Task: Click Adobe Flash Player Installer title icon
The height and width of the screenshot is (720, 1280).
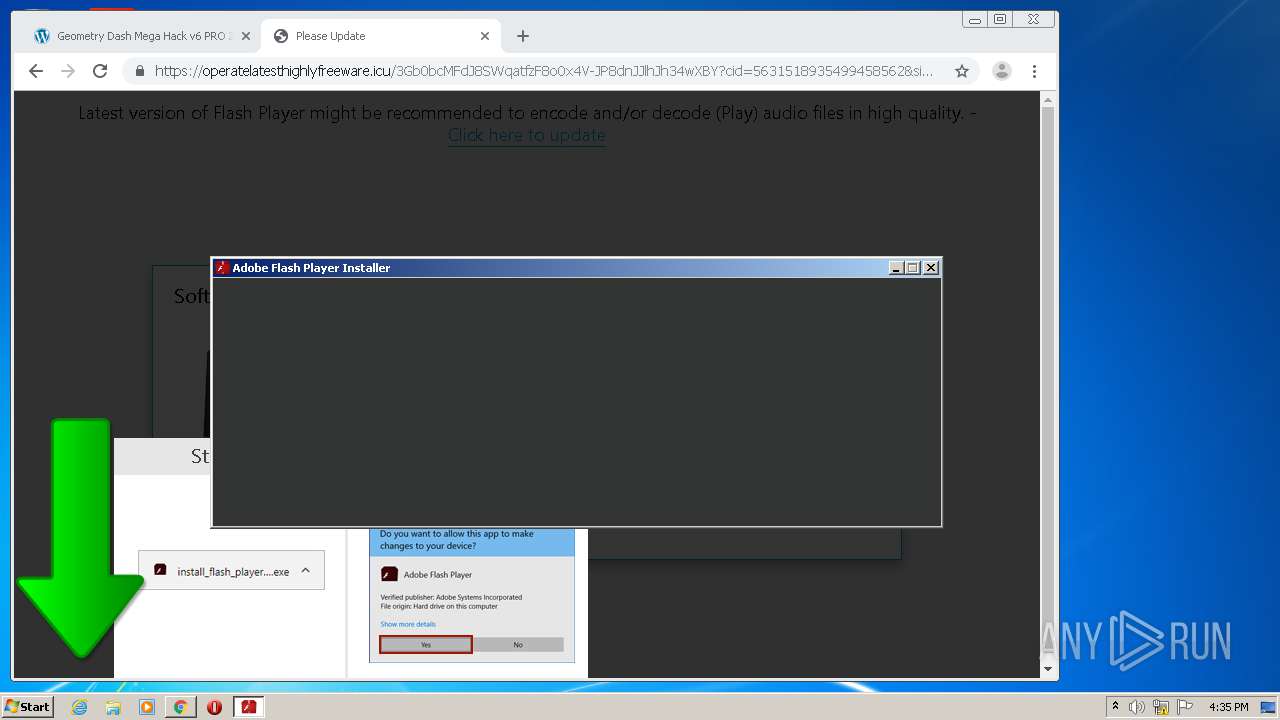Action: (223, 268)
